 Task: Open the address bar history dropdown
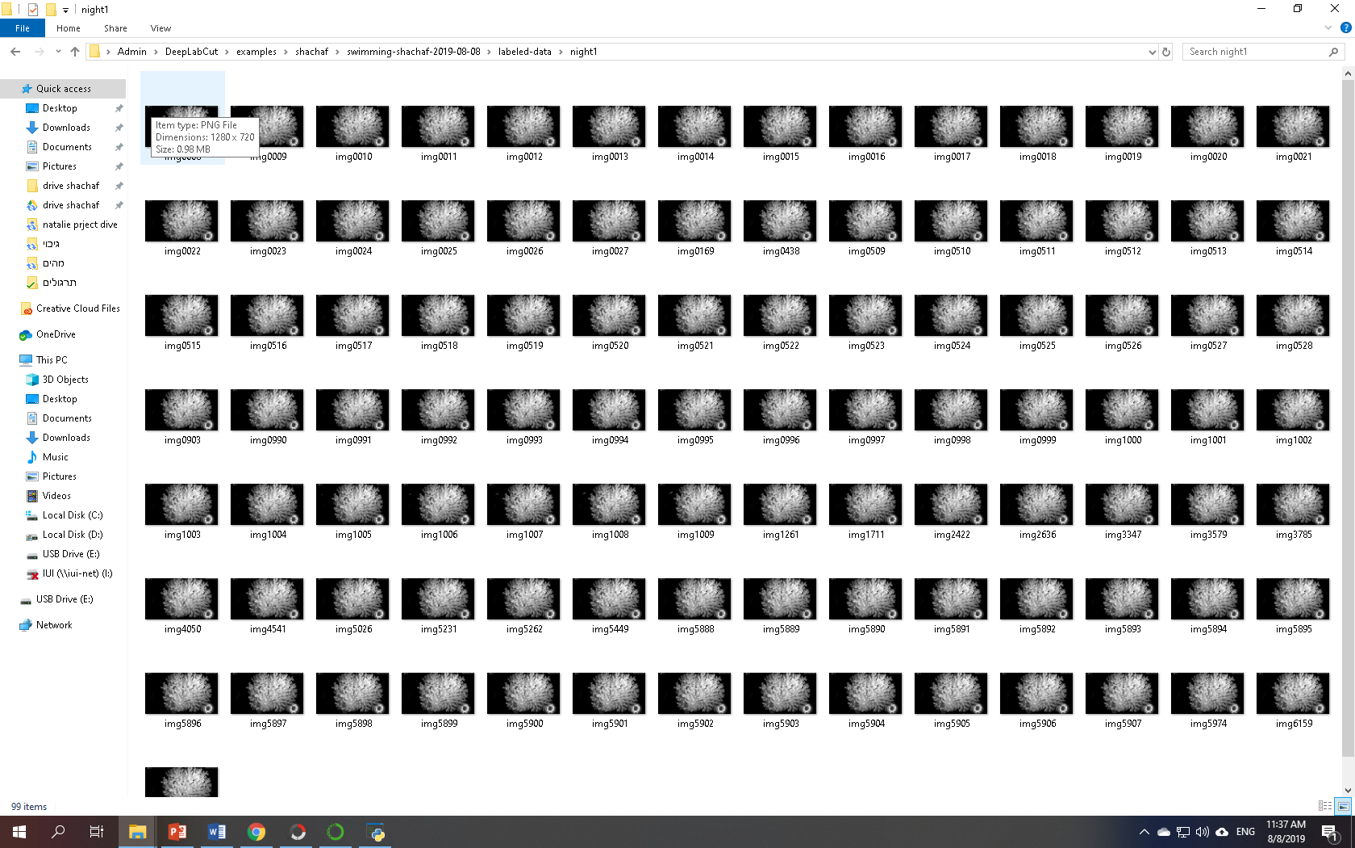pos(1152,51)
